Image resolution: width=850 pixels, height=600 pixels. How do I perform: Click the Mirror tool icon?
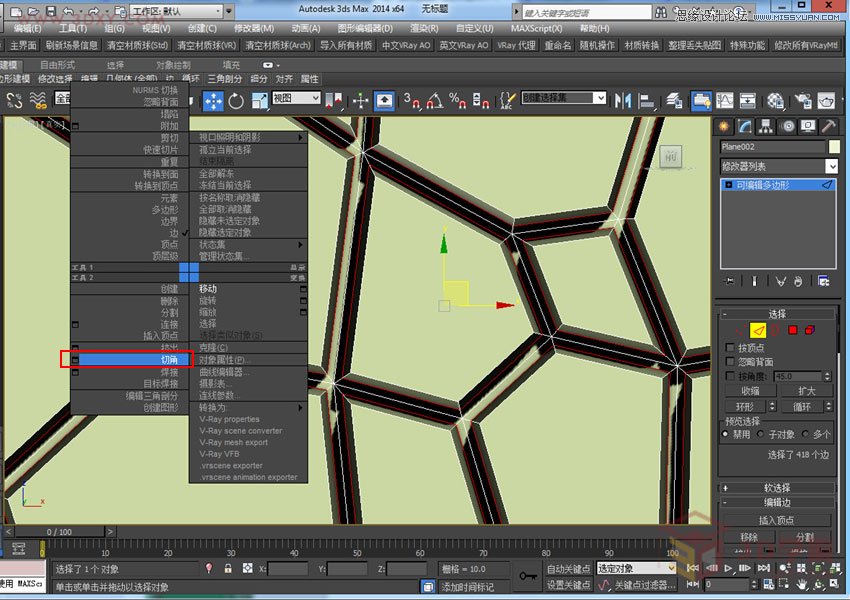pyautogui.click(x=623, y=101)
